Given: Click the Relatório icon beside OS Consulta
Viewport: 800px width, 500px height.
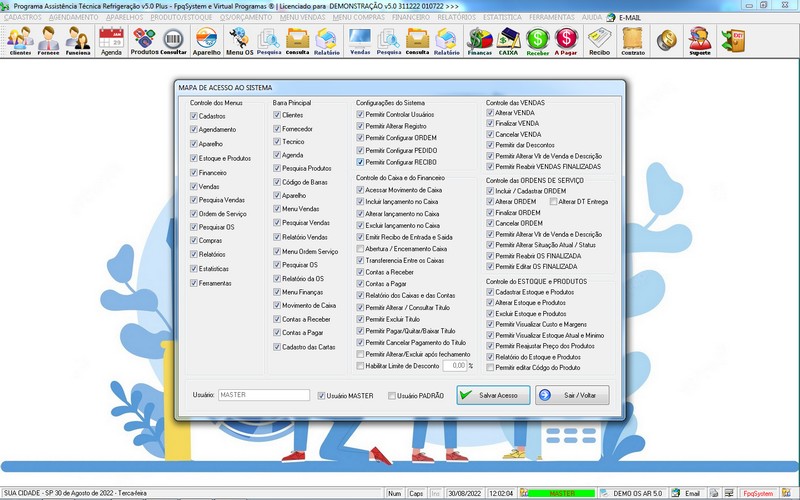Looking at the screenshot, I should click(327, 41).
